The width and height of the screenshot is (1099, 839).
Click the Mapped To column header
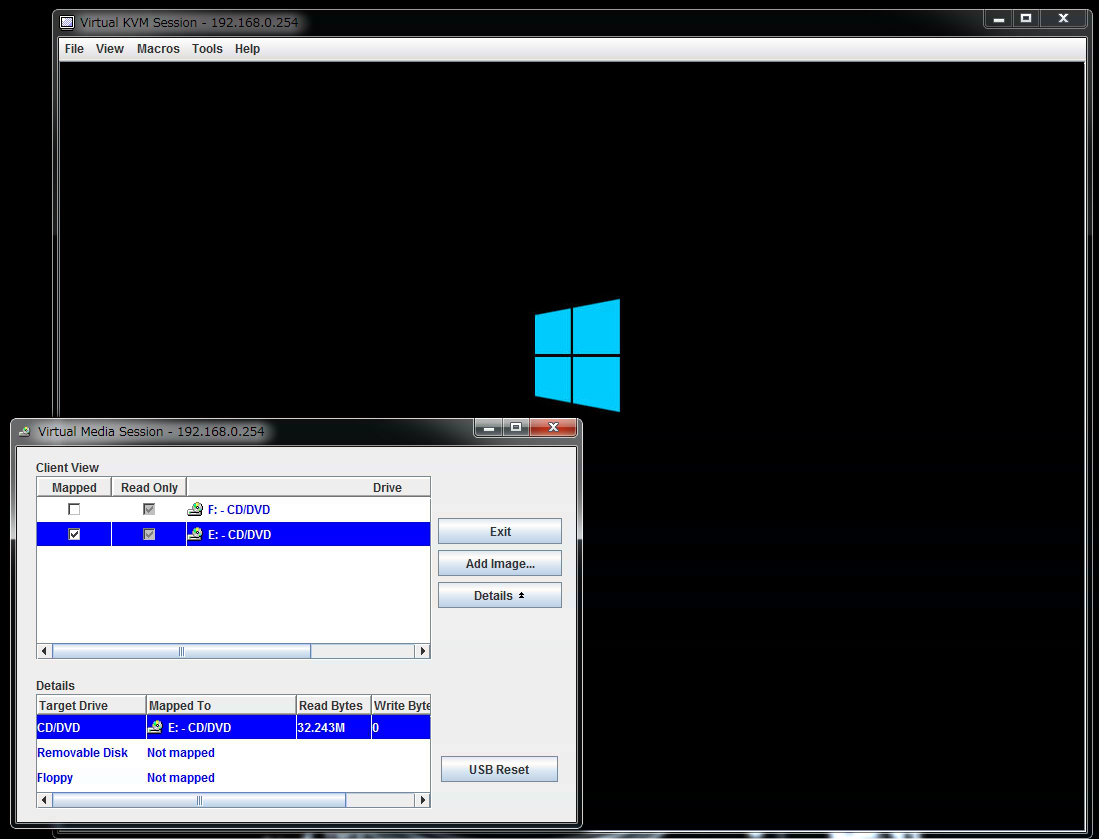coord(221,706)
